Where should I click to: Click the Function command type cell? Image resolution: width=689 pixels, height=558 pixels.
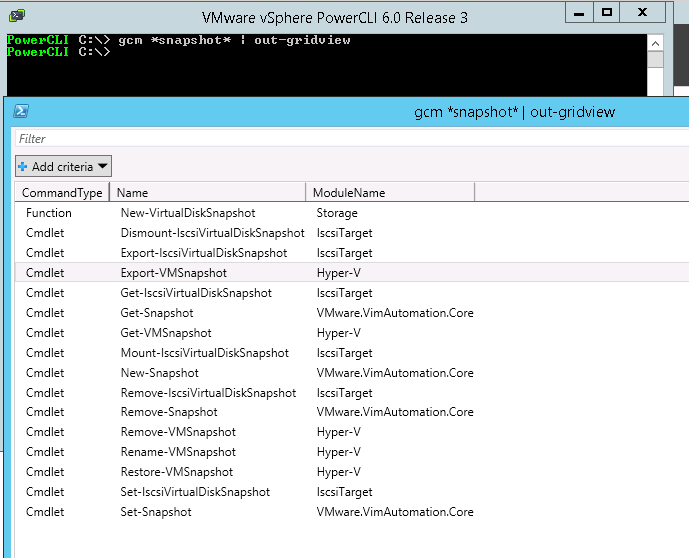point(49,213)
